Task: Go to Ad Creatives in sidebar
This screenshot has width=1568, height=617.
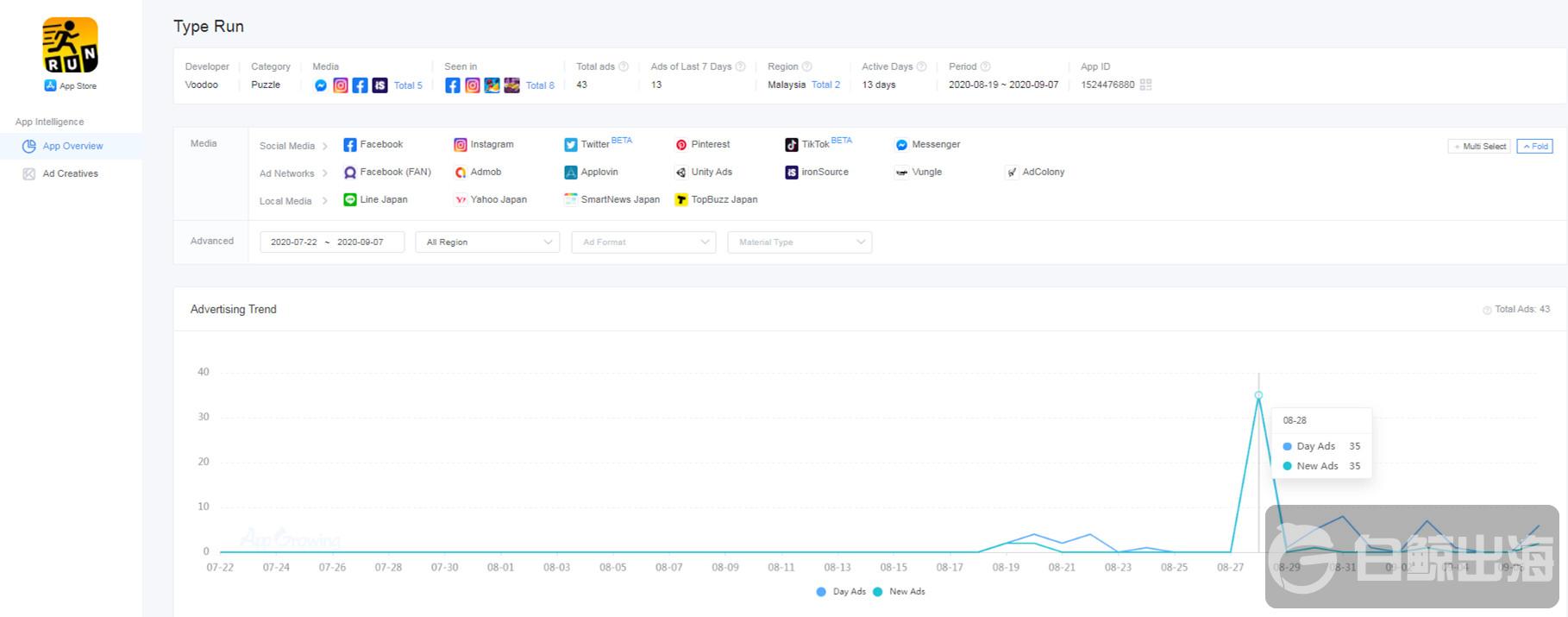Action: pyautogui.click(x=70, y=174)
